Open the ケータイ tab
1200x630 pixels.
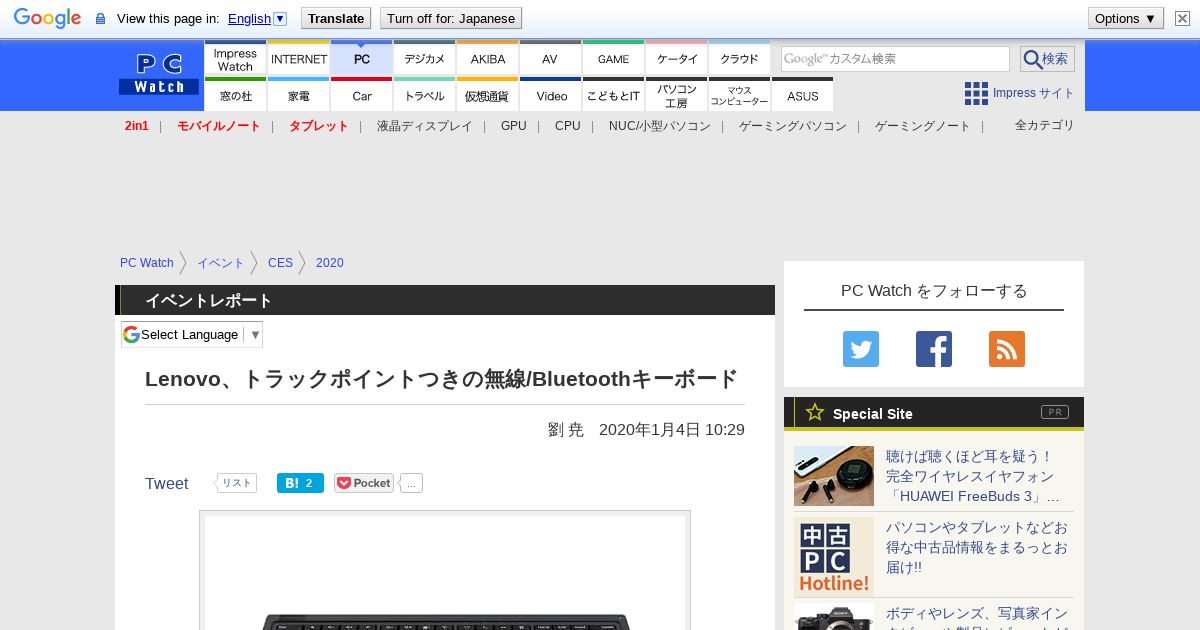click(x=677, y=60)
